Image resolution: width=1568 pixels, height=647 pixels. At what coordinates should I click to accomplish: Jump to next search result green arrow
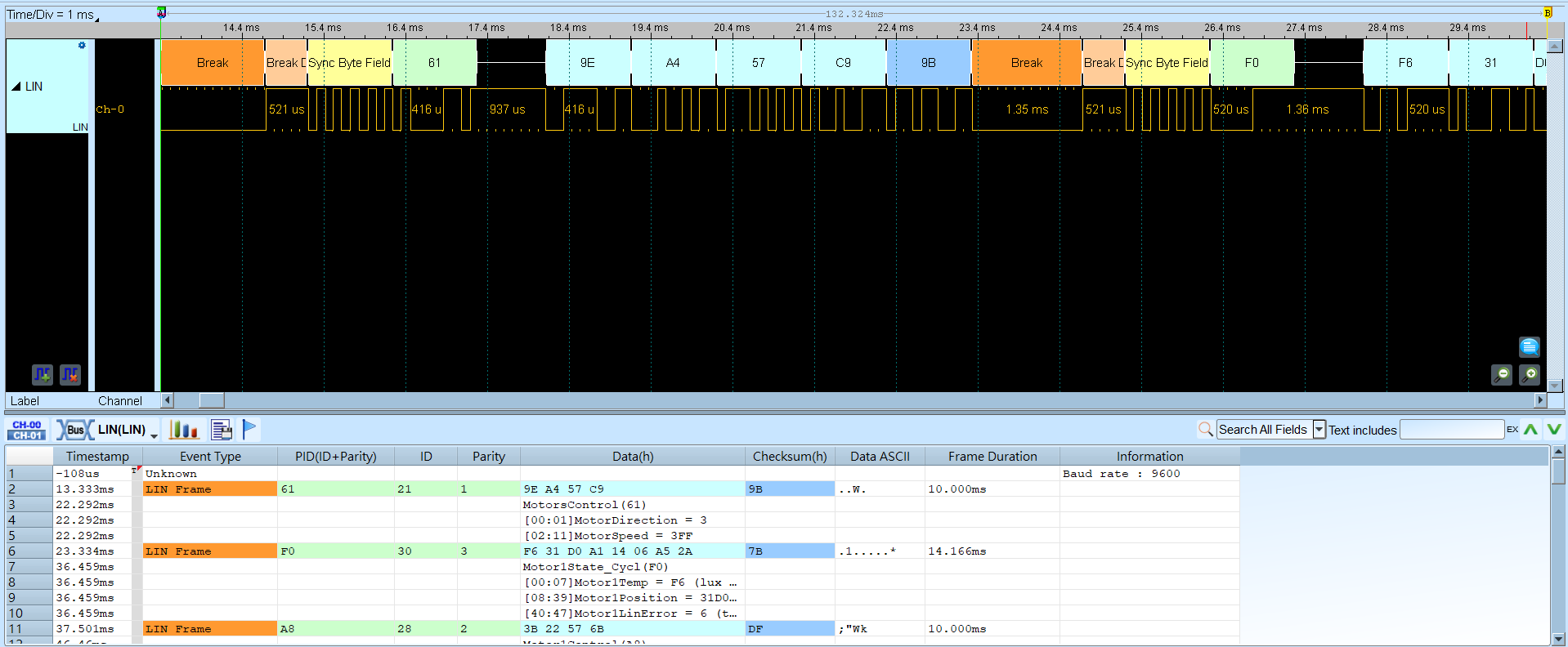coord(1554,430)
